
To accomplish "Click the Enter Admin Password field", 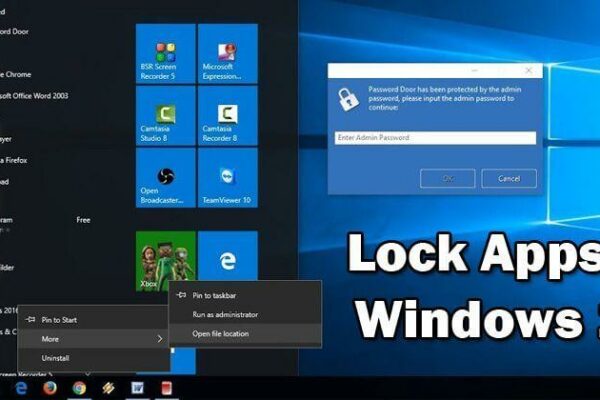I will [435, 138].
